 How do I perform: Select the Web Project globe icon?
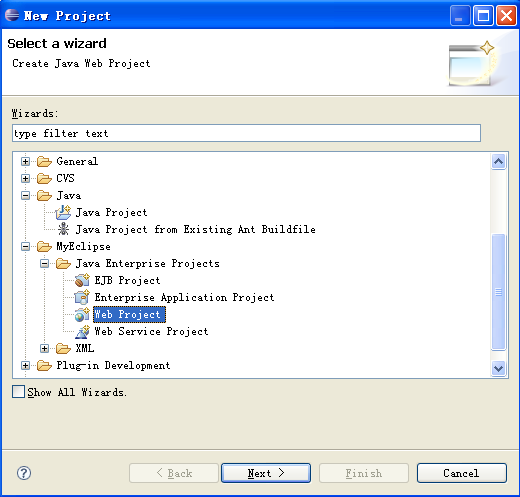pos(82,315)
